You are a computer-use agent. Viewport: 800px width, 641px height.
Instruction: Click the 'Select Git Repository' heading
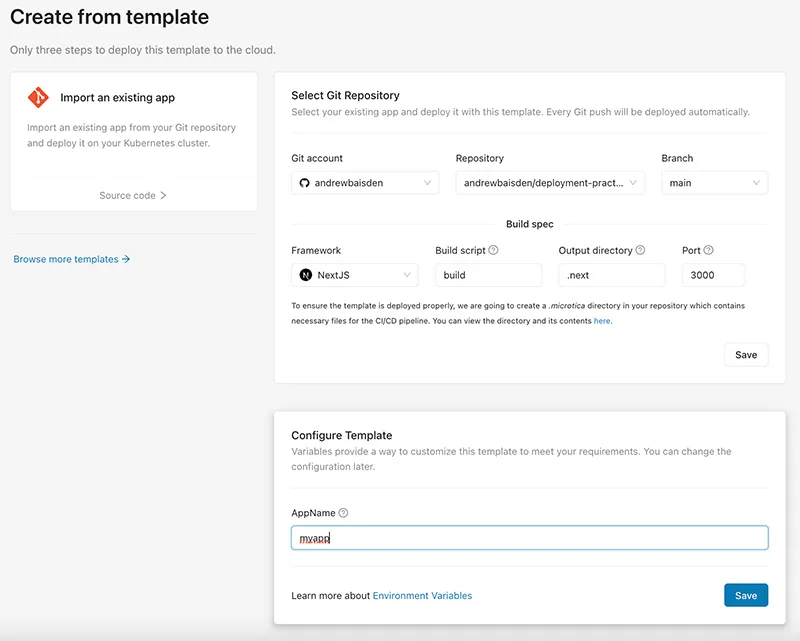(345, 95)
